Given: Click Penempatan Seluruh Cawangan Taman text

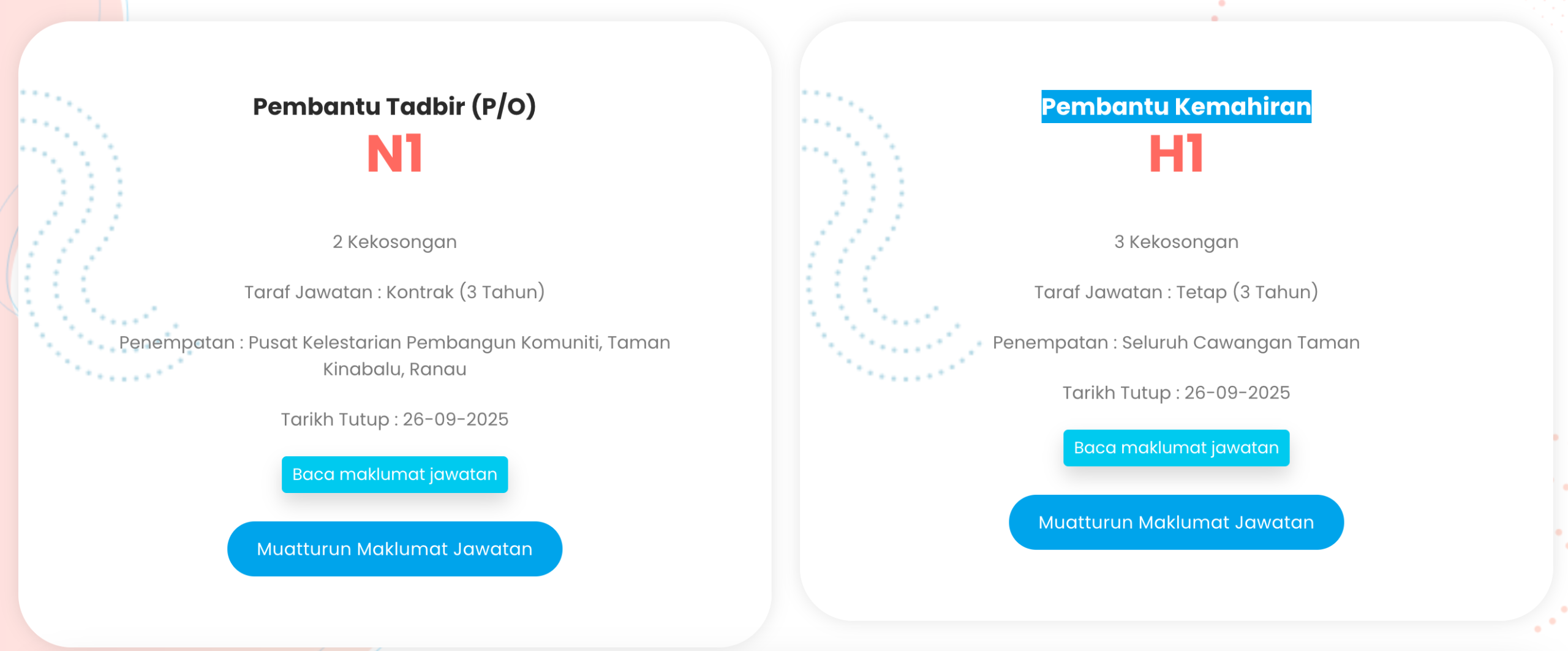Looking at the screenshot, I should (1176, 342).
